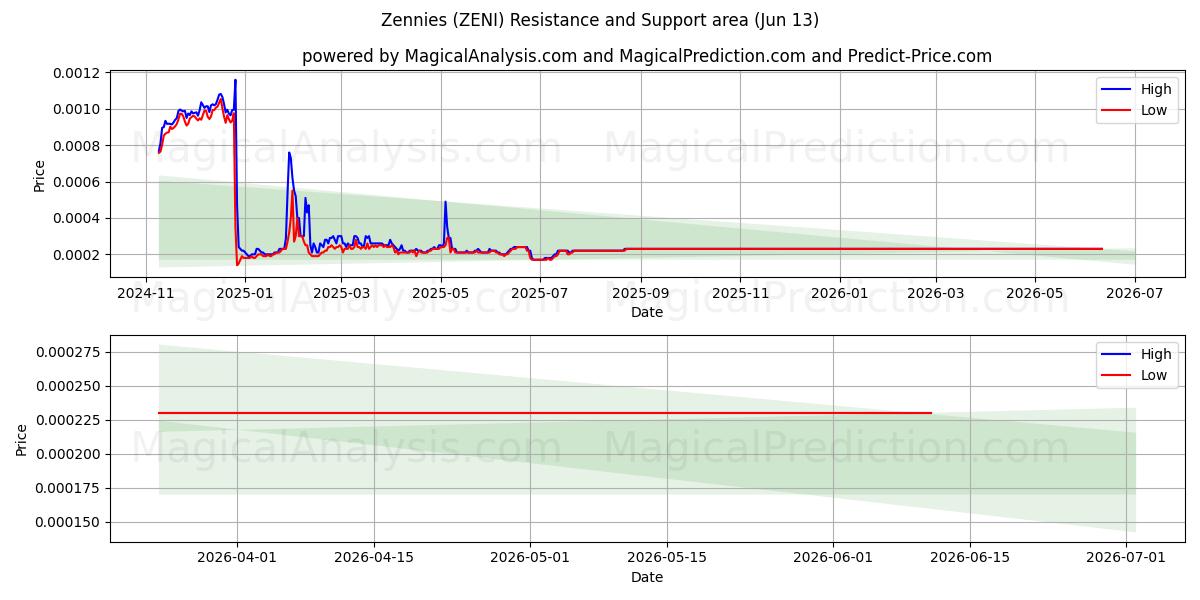Click the 2026-06-15 date tick label
The height and width of the screenshot is (600, 1200).
point(970,558)
